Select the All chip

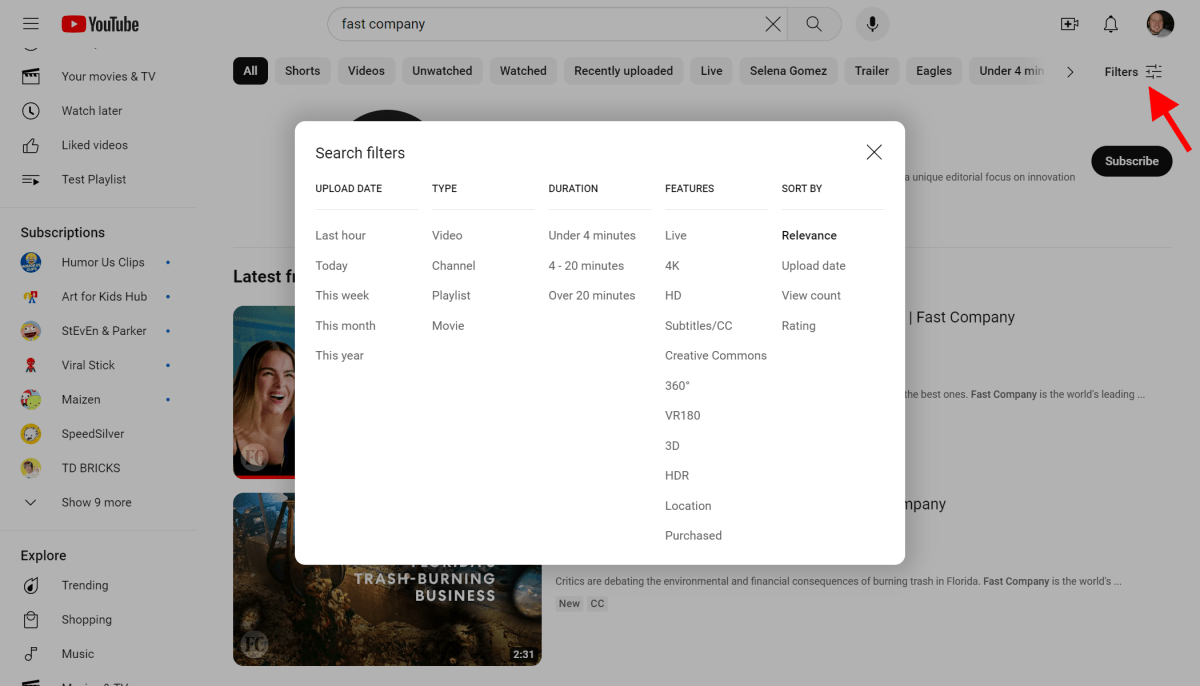(250, 71)
